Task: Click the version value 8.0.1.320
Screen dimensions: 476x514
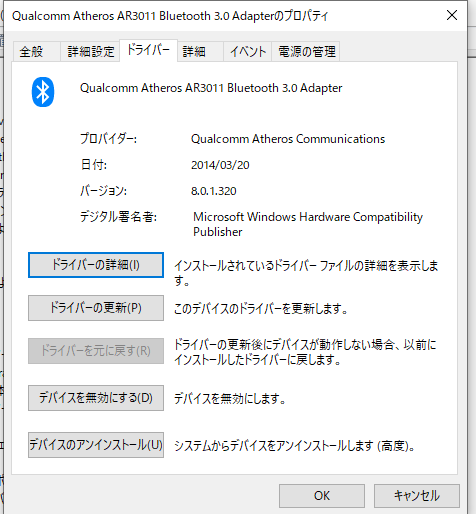Action: (214, 191)
